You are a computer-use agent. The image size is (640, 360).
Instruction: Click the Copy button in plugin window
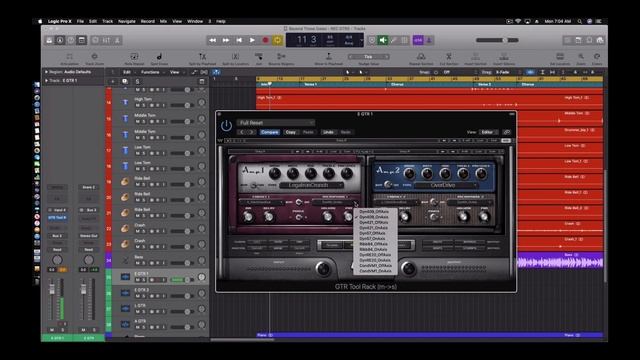coord(291,132)
